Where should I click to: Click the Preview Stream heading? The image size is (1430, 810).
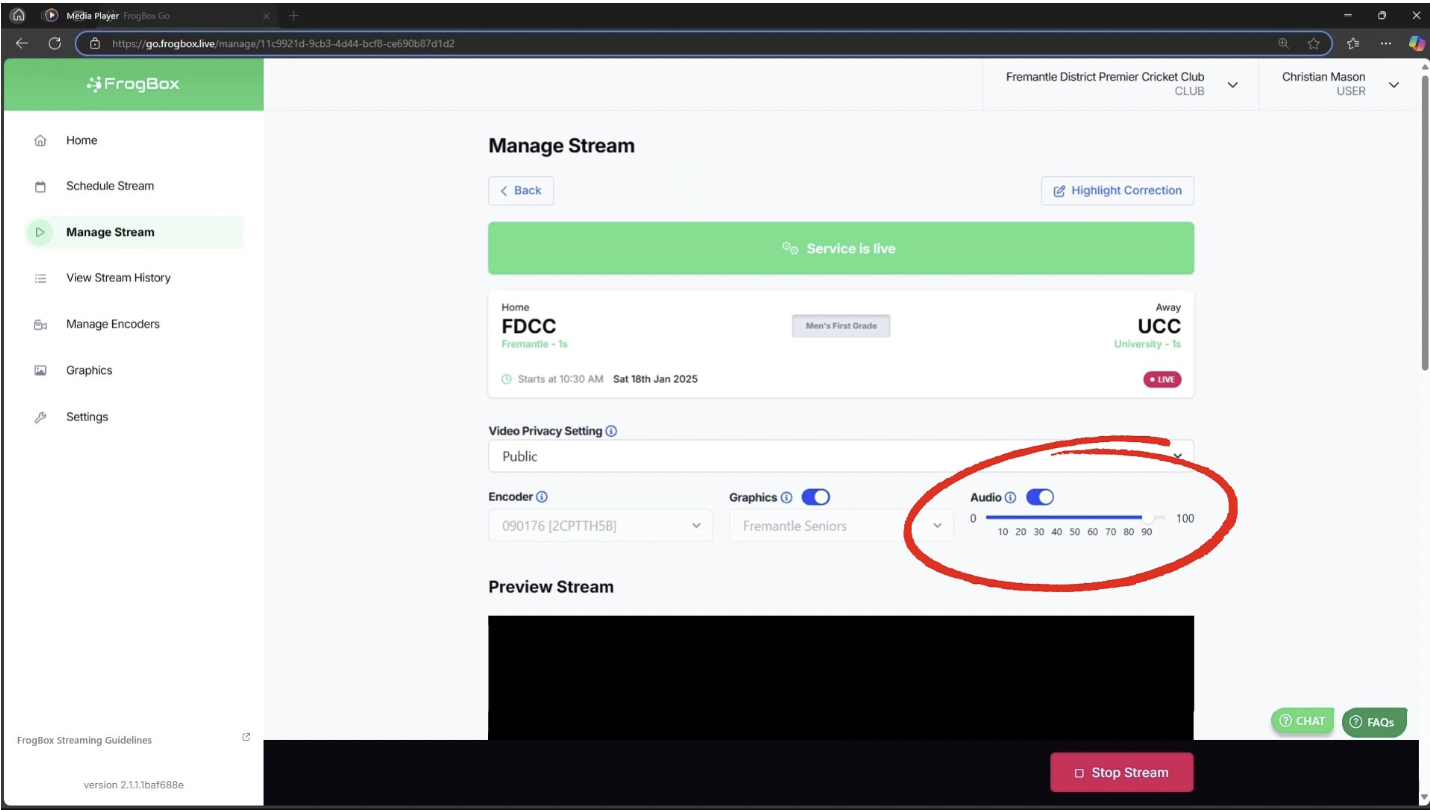[x=551, y=587]
